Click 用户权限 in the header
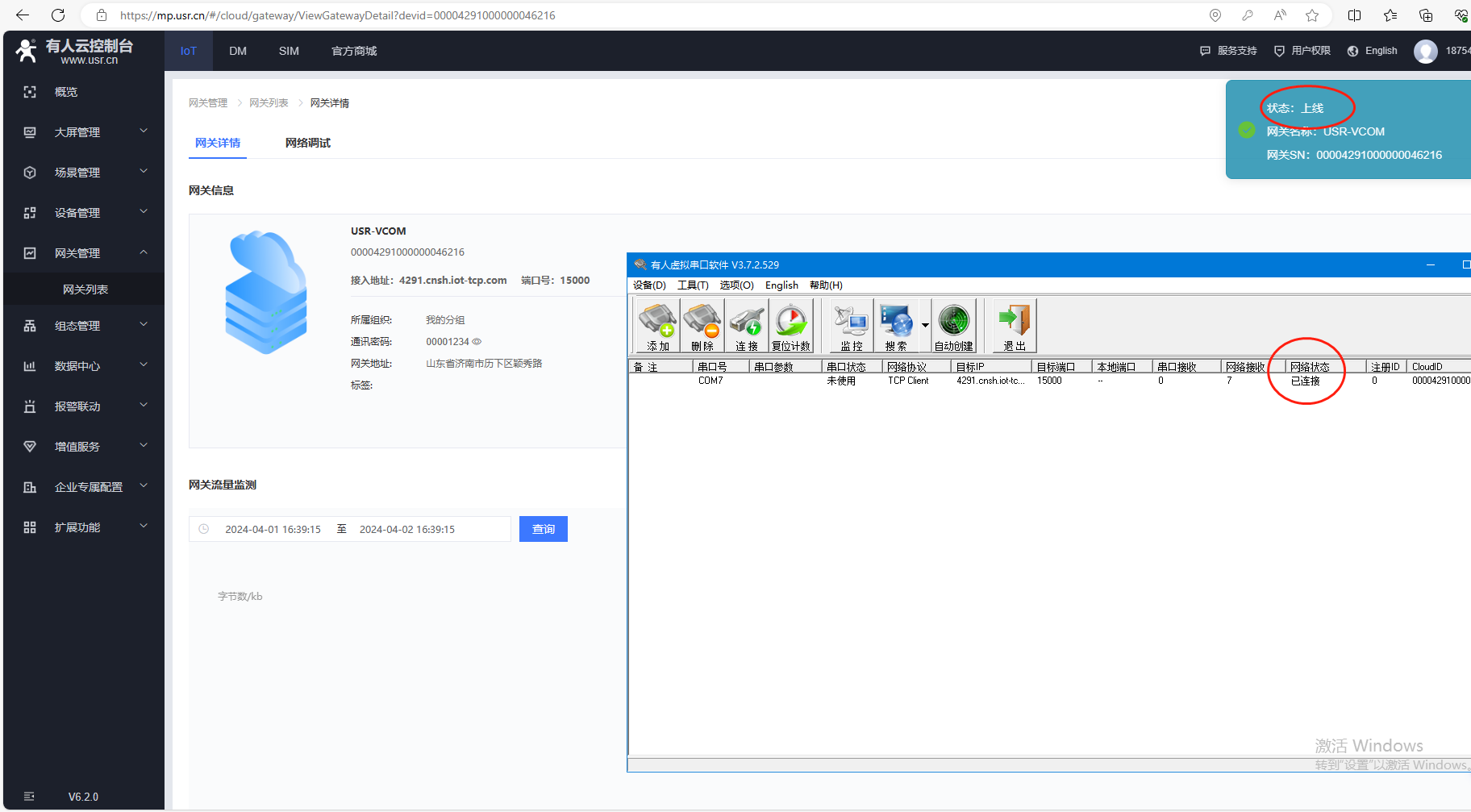This screenshot has width=1471, height=812. tap(1302, 51)
